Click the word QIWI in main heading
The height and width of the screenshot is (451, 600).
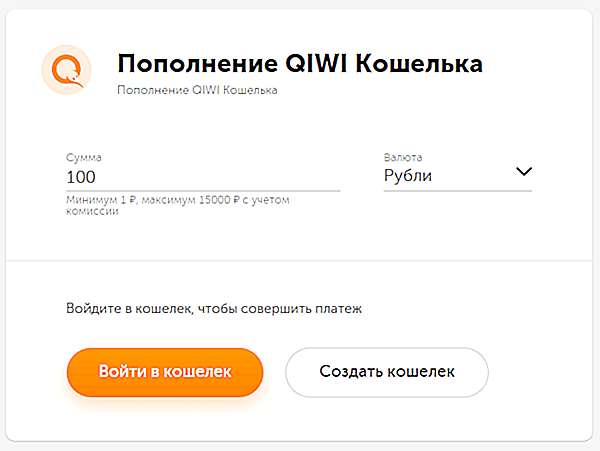[x=316, y=63]
